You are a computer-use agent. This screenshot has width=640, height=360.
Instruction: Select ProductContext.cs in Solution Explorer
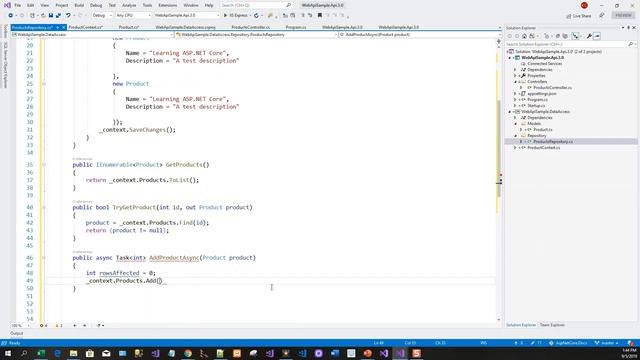pyautogui.click(x=543, y=148)
